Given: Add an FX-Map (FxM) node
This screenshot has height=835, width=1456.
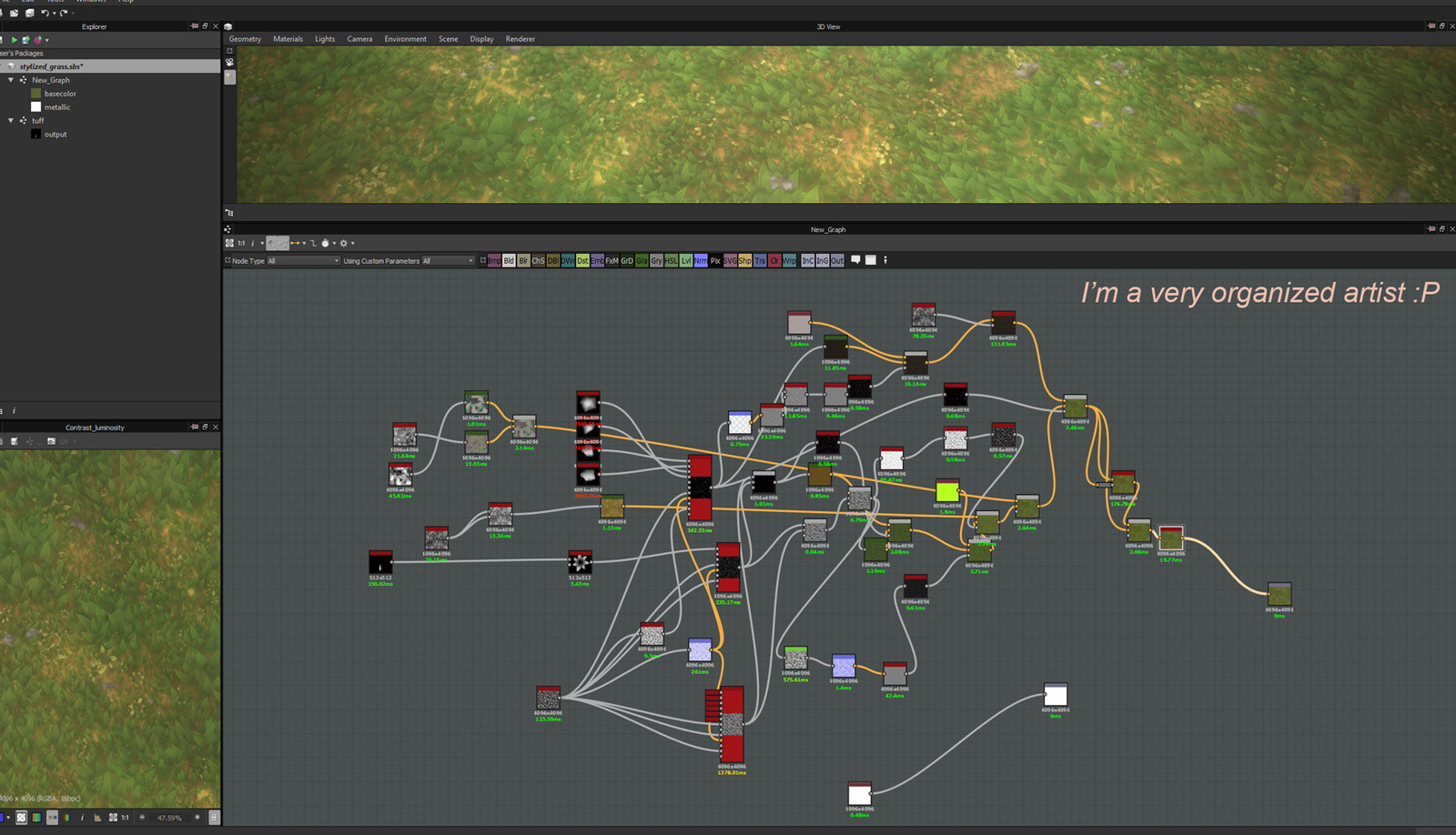Looking at the screenshot, I should (x=612, y=260).
